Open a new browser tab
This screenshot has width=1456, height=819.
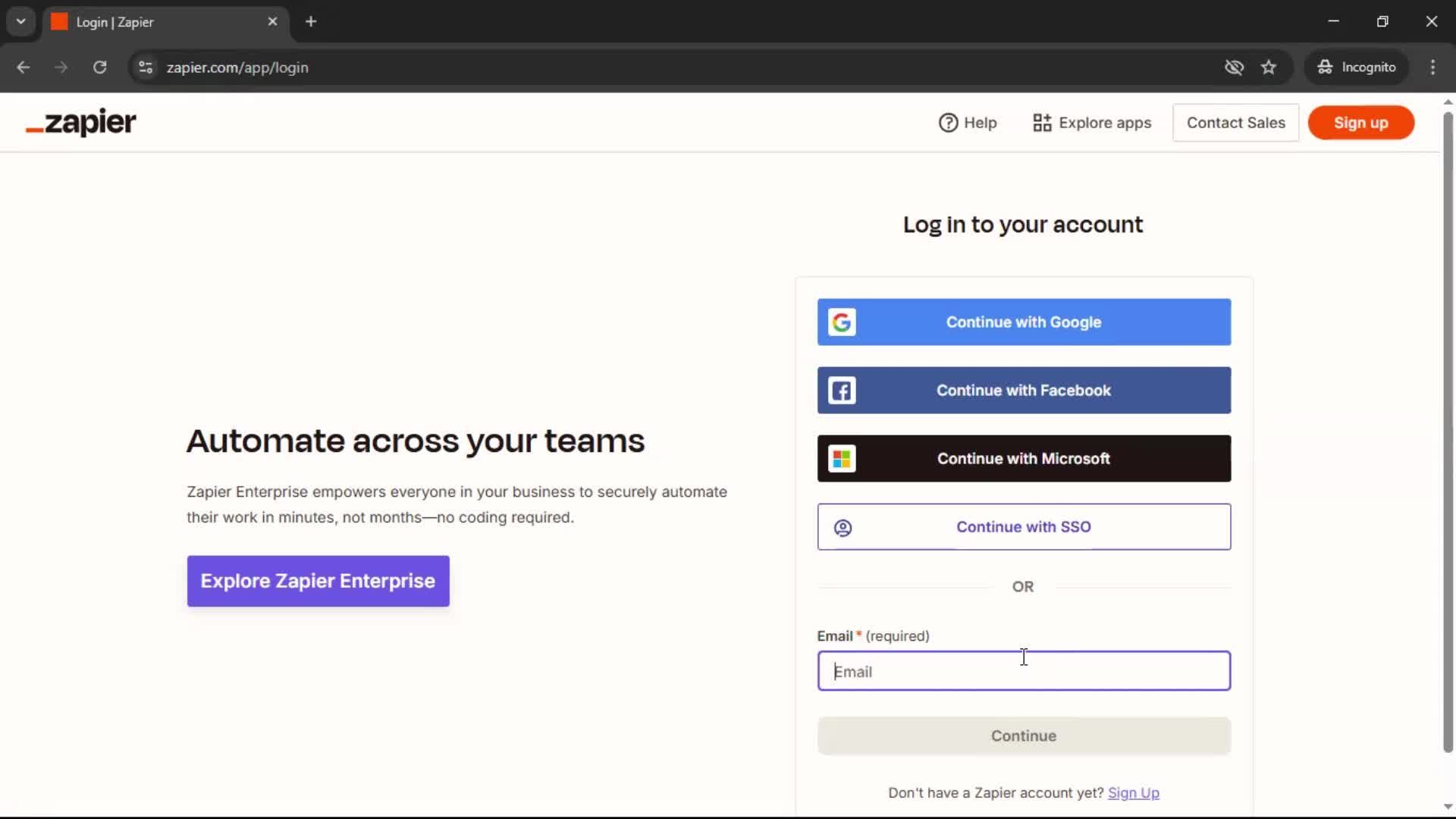[311, 22]
